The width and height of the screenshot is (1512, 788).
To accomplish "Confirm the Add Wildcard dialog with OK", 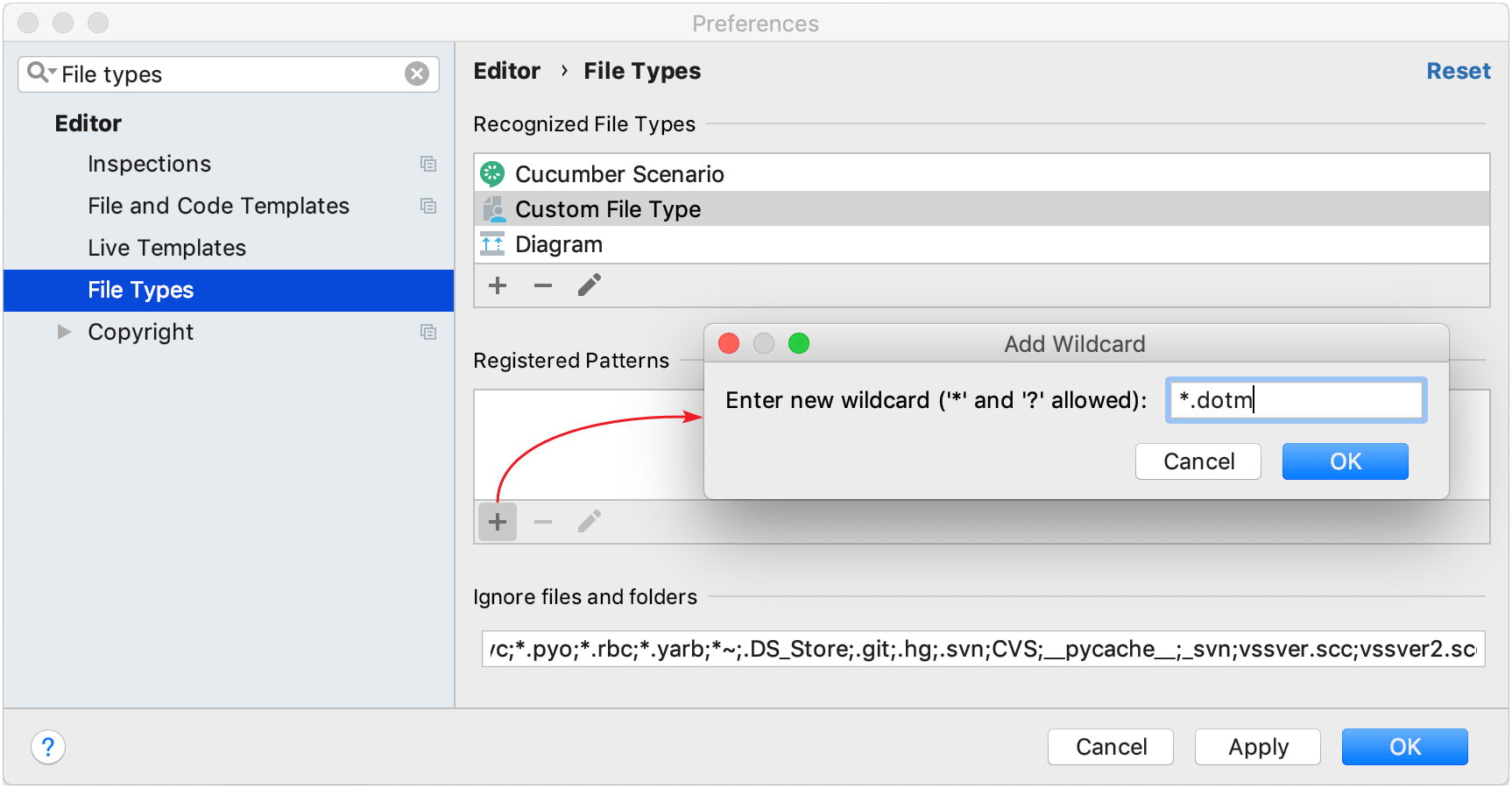I will click(x=1345, y=461).
